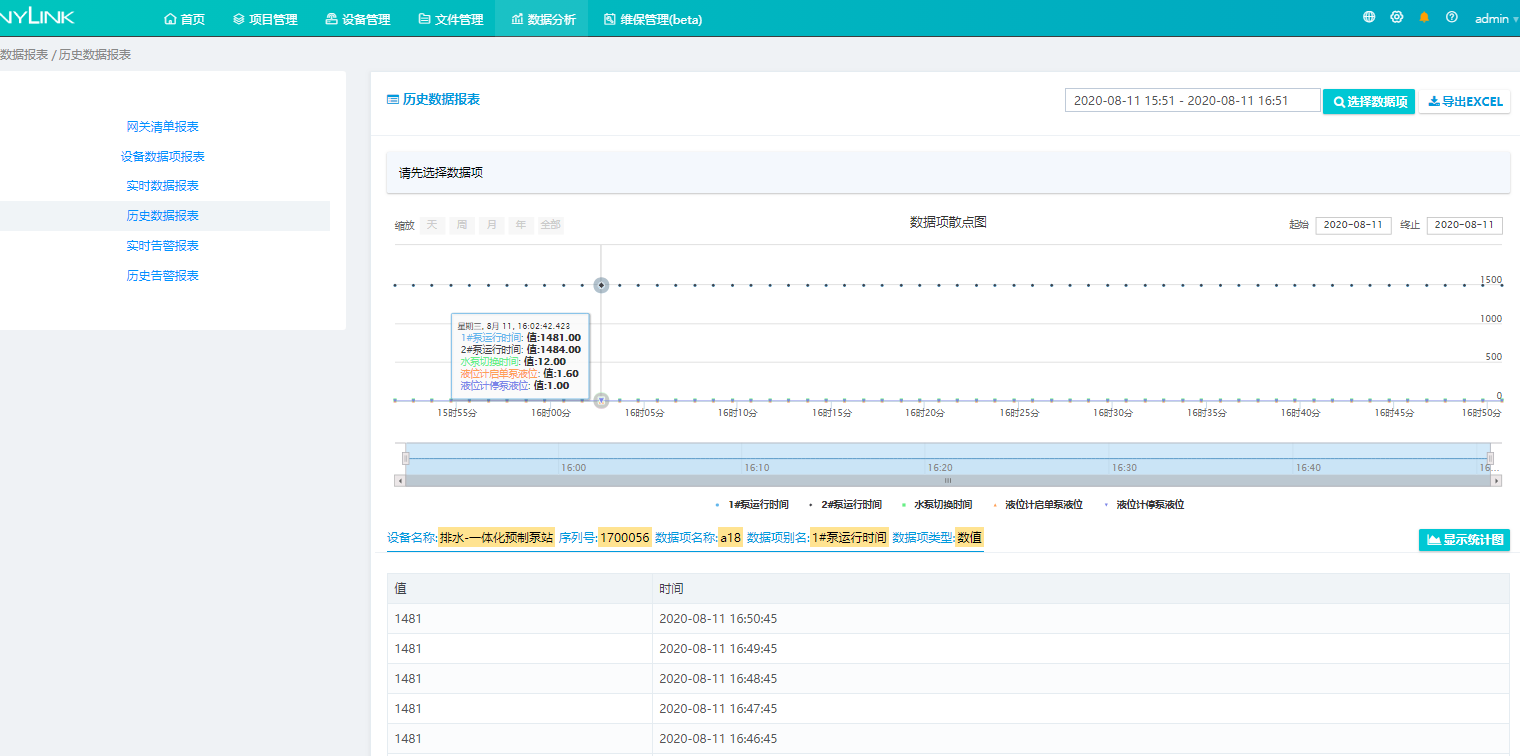Select zoom range 年
Image resolution: width=1520 pixels, height=756 pixels.
521,225
